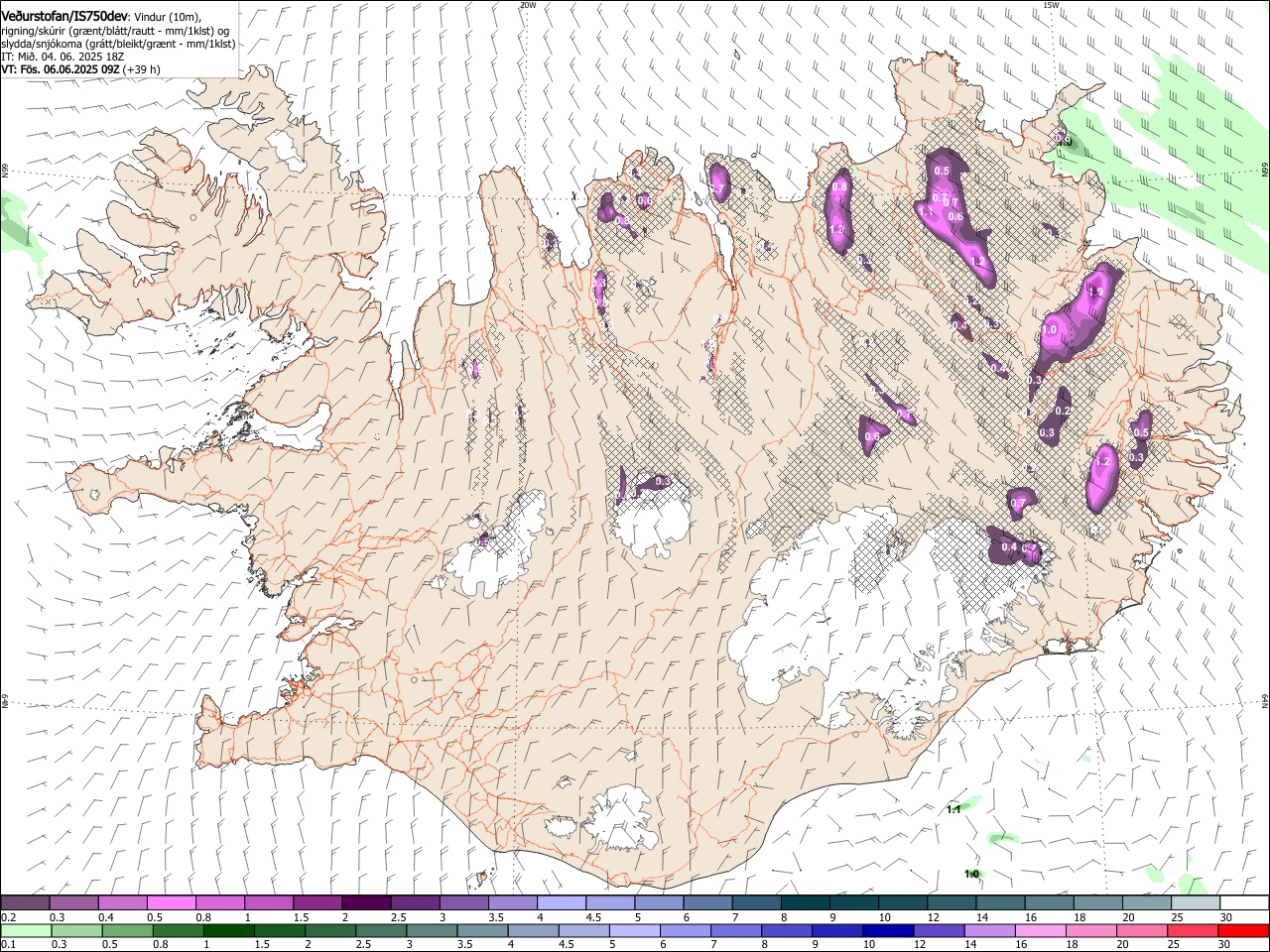Select the dark teal 8 swatch on the snow scale

(x=805, y=902)
